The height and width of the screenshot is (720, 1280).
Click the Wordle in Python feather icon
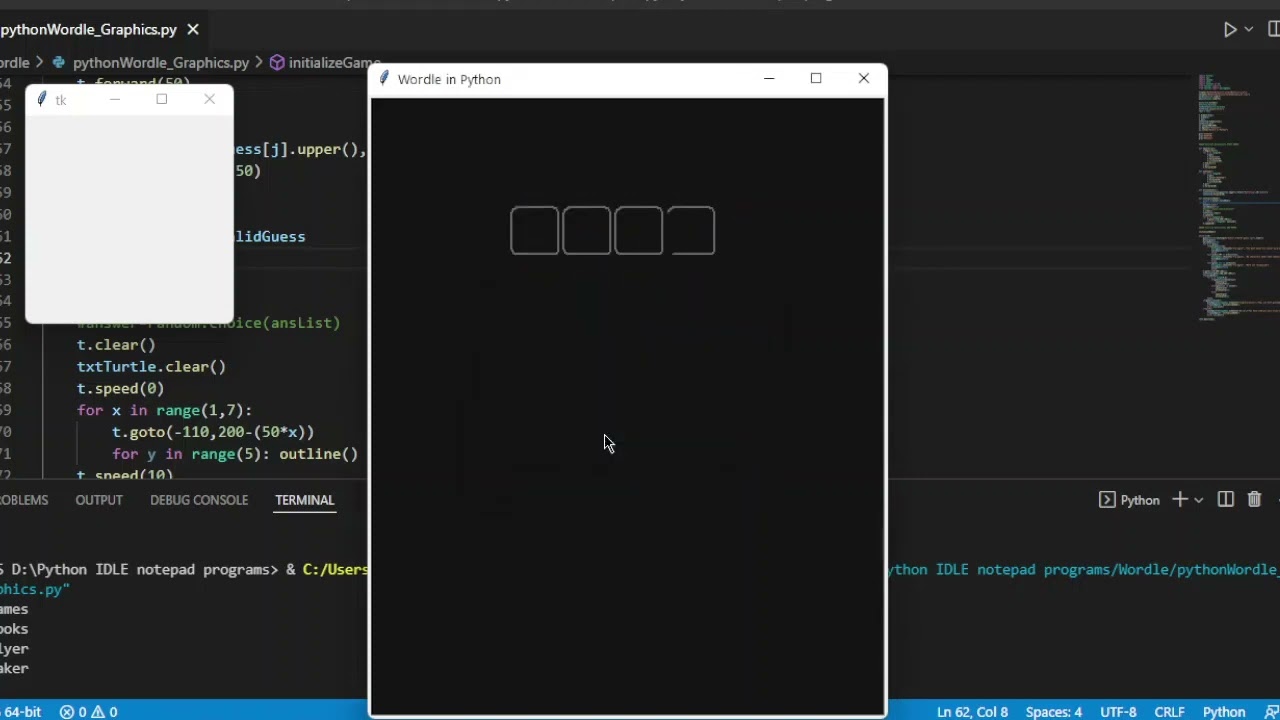pos(384,78)
